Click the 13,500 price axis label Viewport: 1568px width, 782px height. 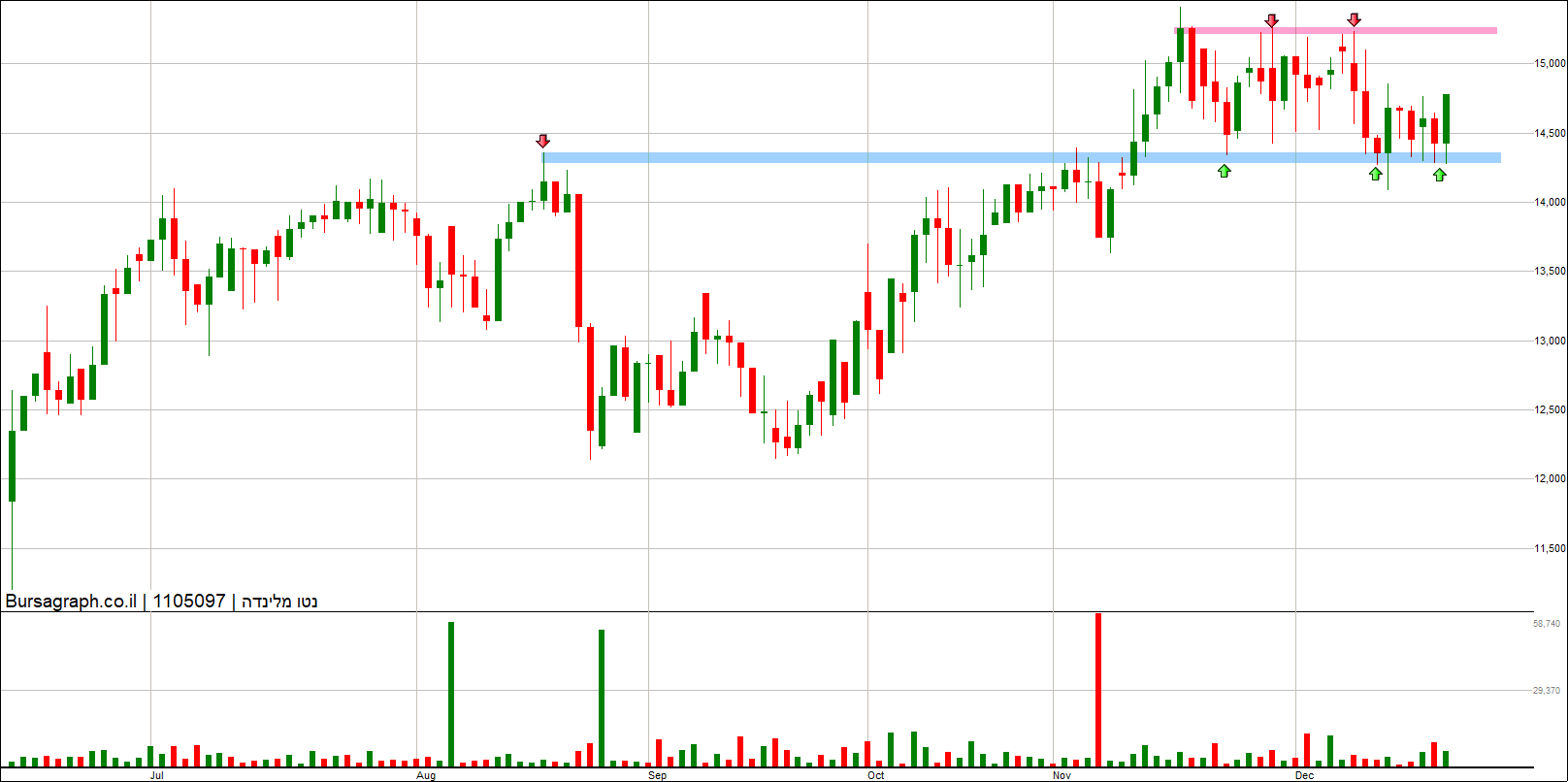tap(1550, 272)
